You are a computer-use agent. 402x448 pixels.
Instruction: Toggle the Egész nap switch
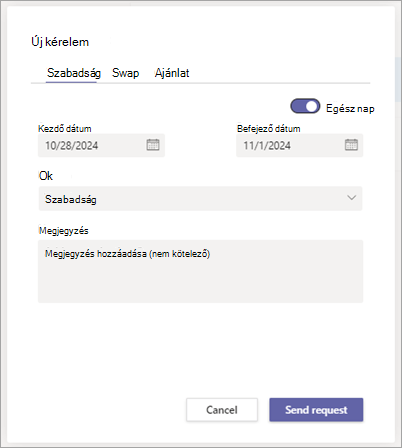(305, 106)
